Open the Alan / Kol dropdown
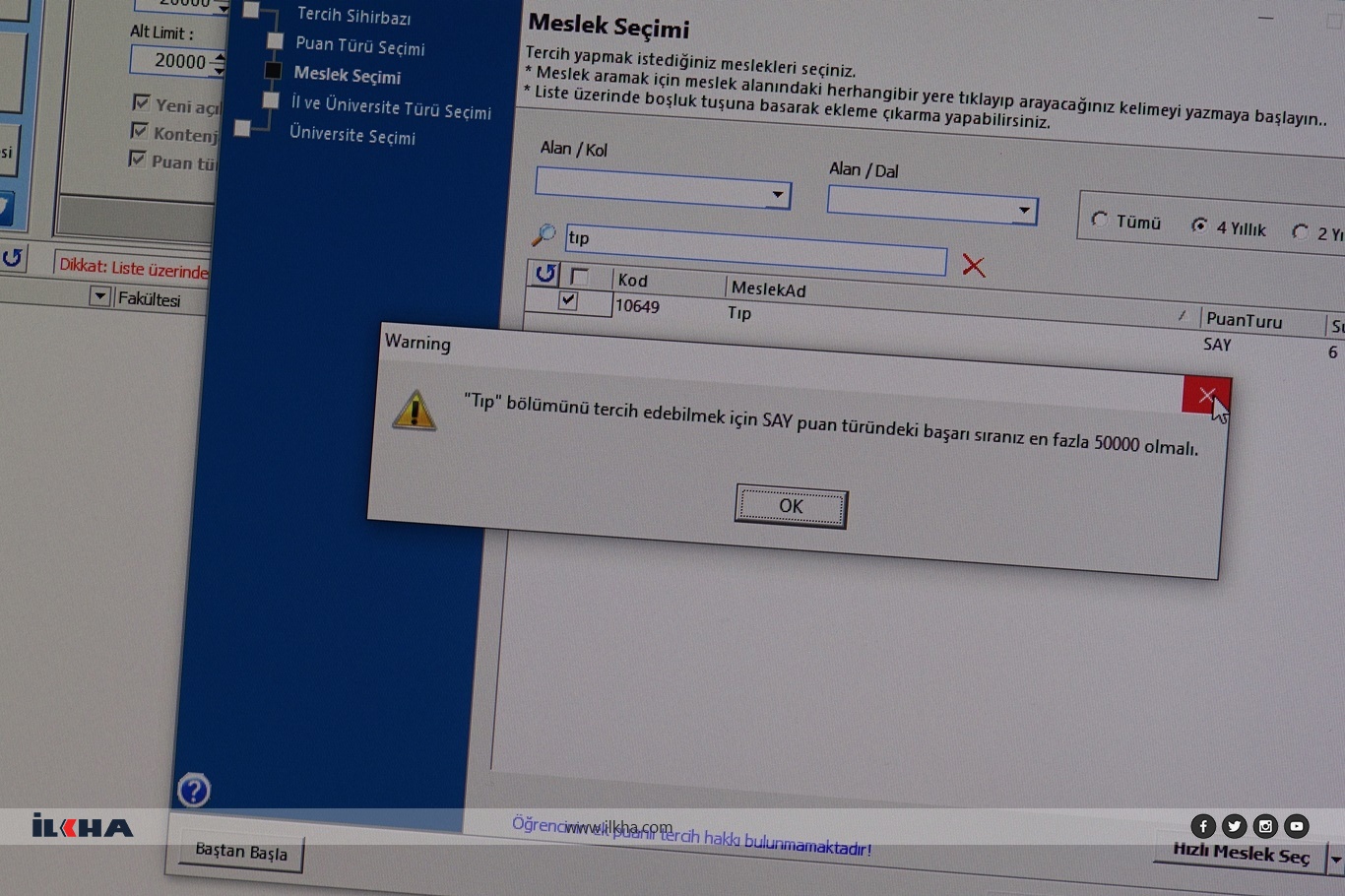 [x=777, y=194]
